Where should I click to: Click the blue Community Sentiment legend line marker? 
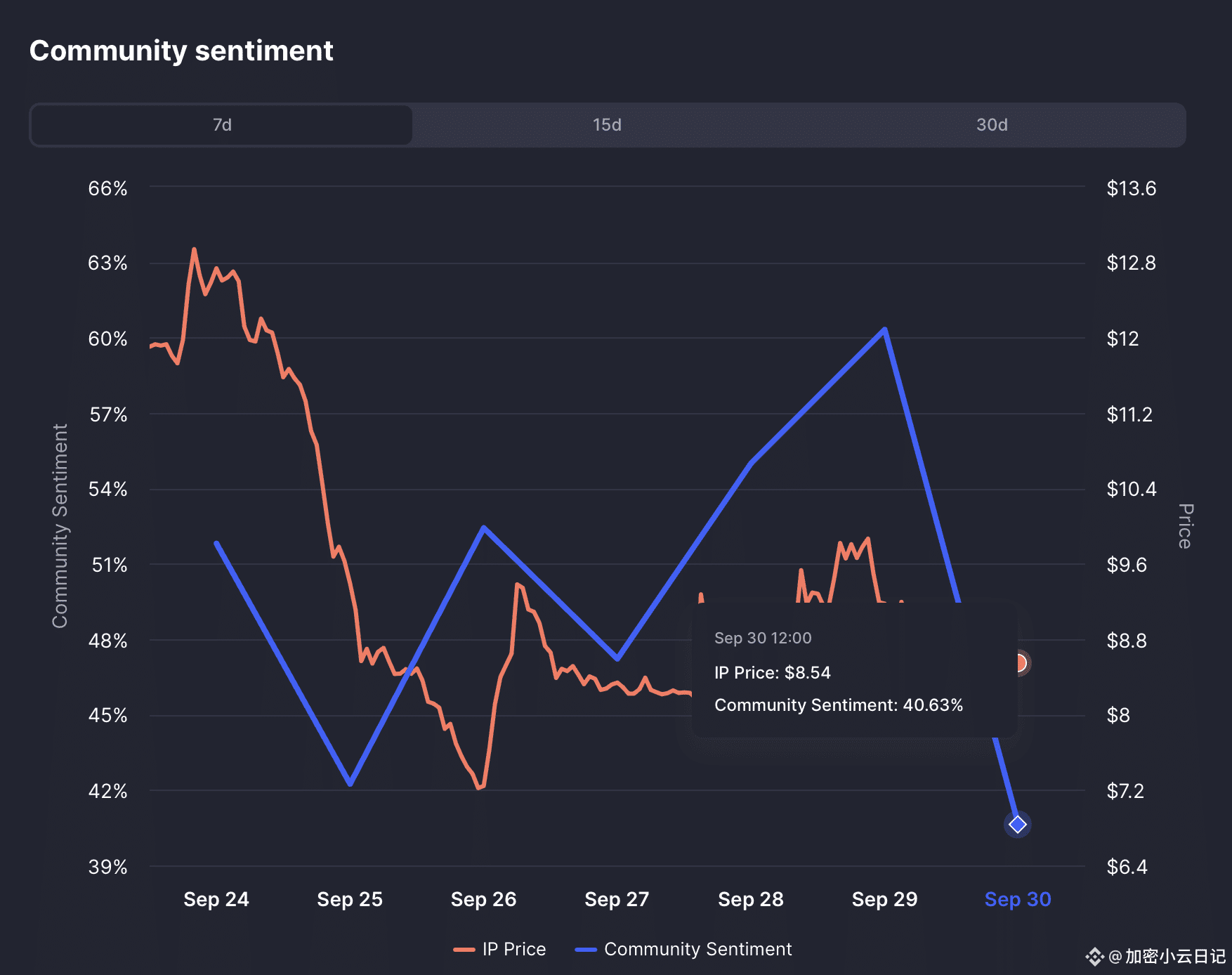click(x=586, y=950)
